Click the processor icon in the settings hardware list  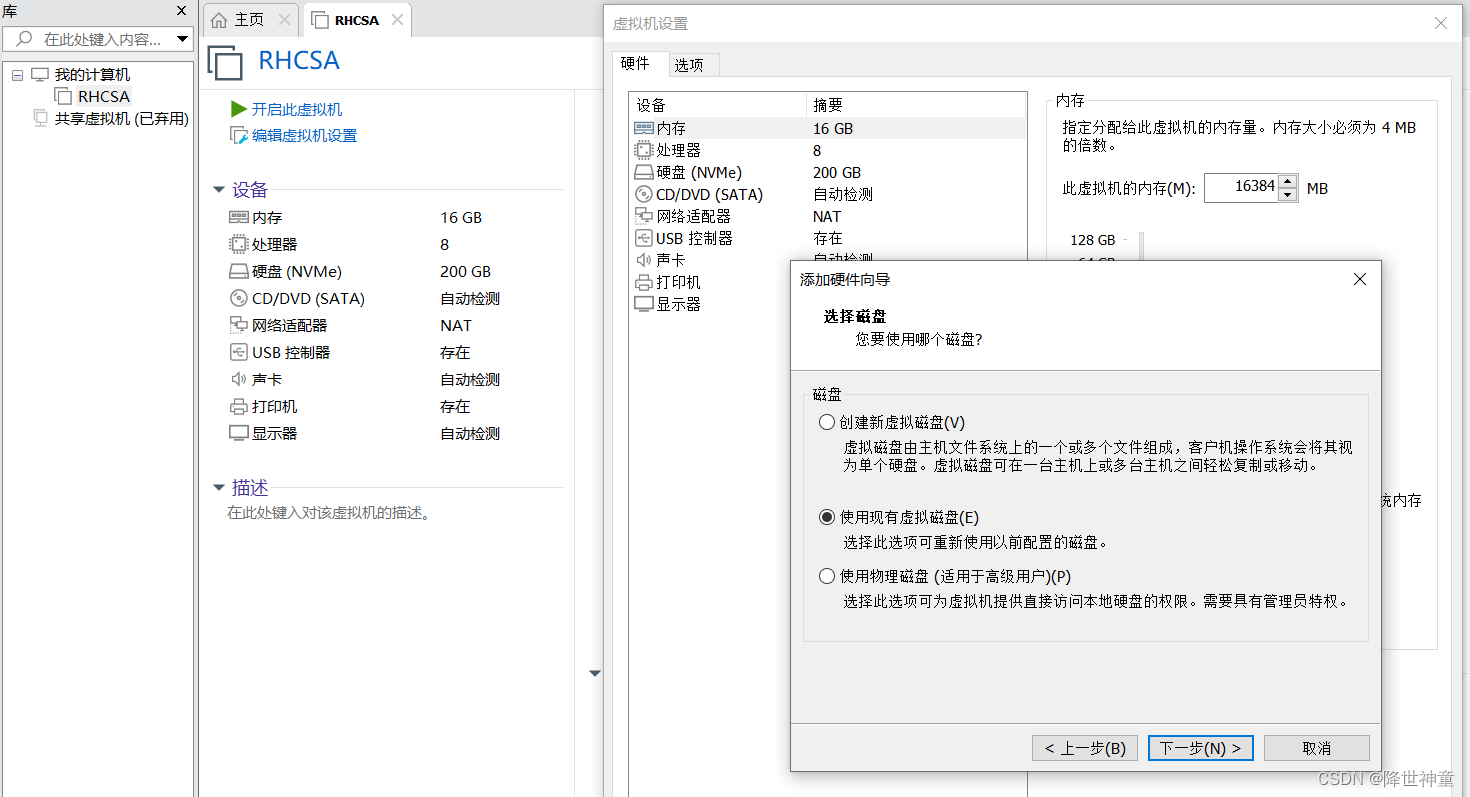coord(644,150)
